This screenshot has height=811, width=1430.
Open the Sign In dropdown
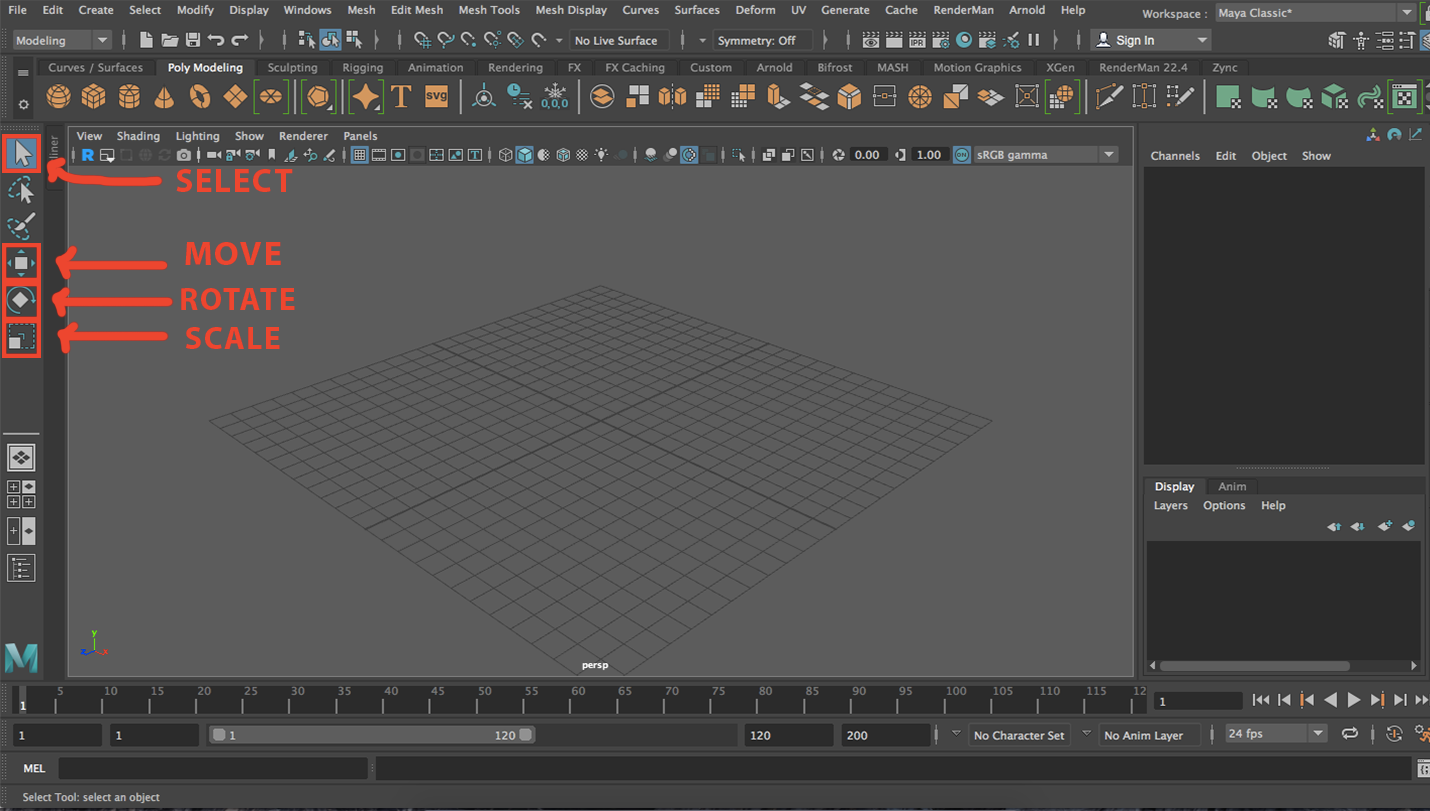coord(1151,40)
